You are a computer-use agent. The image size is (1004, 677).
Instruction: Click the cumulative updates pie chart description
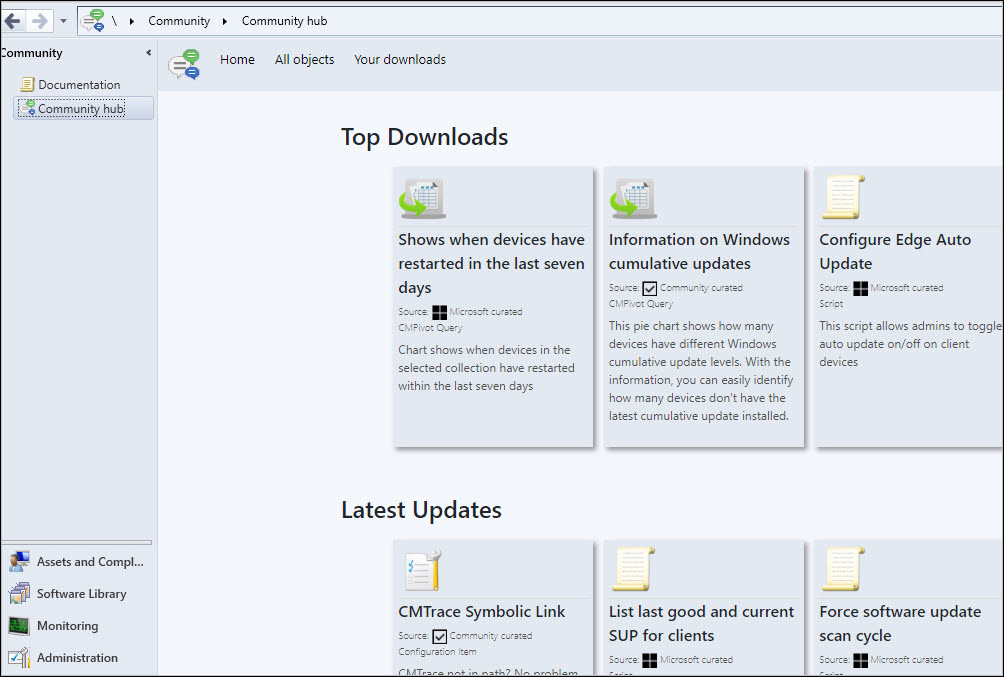click(700, 371)
